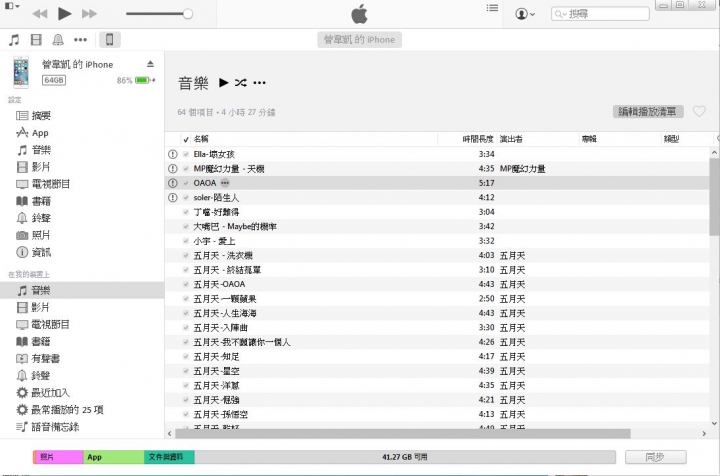This screenshot has width=720, height=476.
Task: Click the horizontal scrollbar right arrow
Action: [x=704, y=433]
